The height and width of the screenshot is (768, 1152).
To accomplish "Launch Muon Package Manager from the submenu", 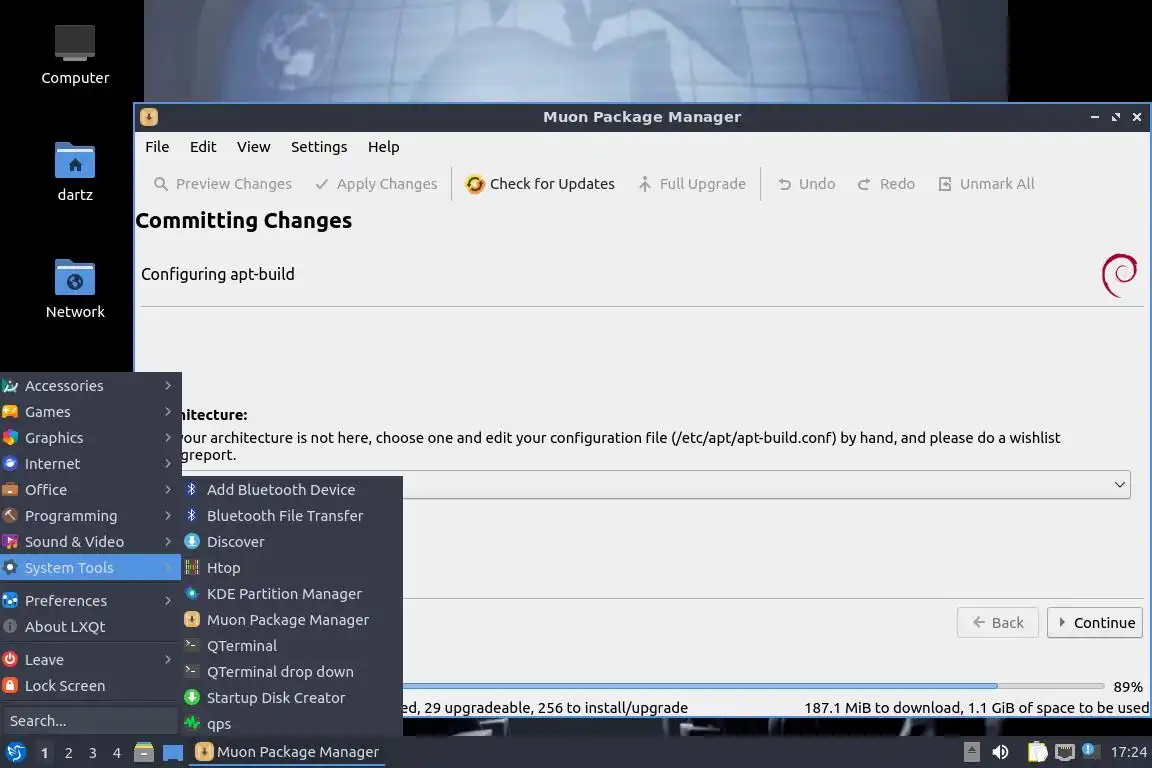I will click(x=292, y=620).
